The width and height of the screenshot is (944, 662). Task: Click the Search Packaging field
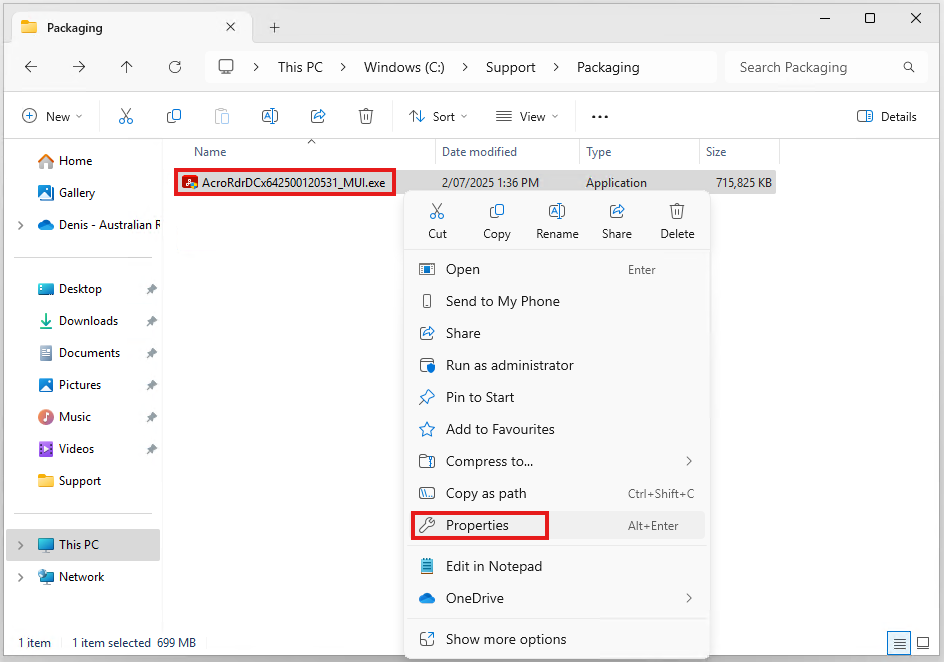coord(815,67)
